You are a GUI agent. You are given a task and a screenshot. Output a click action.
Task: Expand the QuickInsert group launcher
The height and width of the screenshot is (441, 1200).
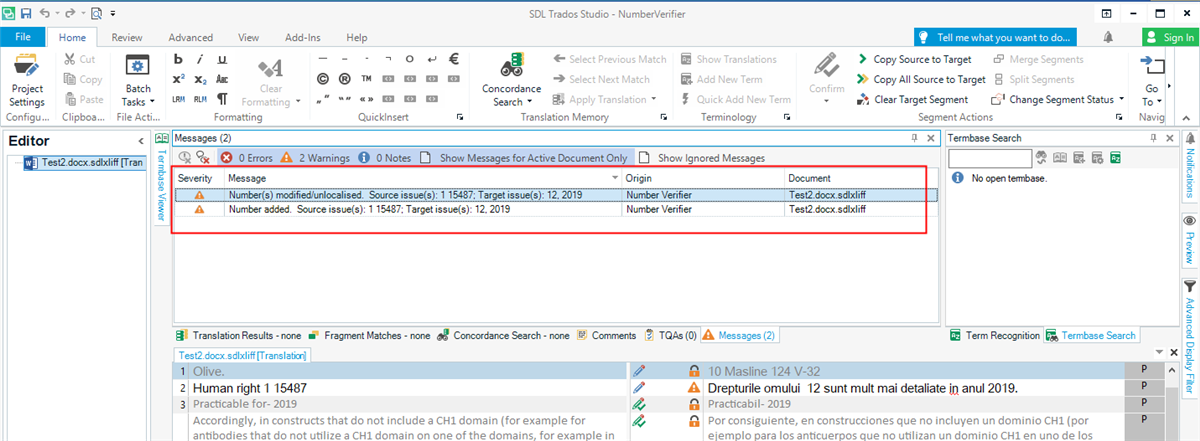[460, 118]
